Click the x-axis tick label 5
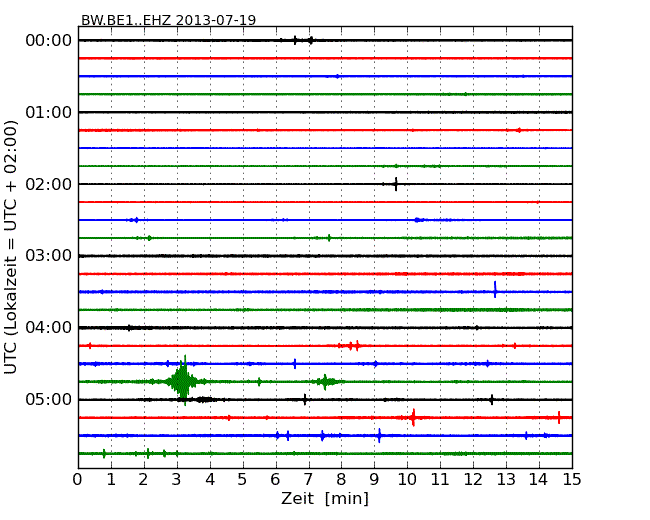650x520 pixels. pyautogui.click(x=243, y=480)
